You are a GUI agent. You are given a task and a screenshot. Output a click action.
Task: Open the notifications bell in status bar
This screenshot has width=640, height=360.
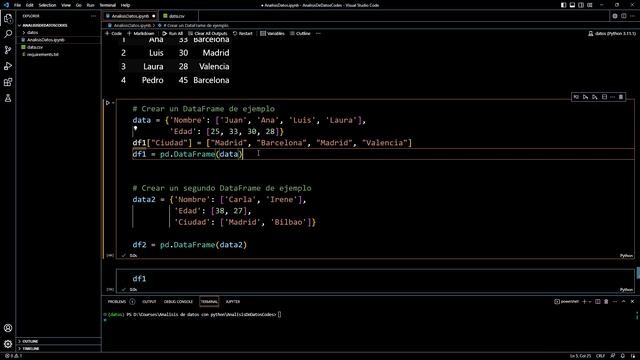(623, 356)
